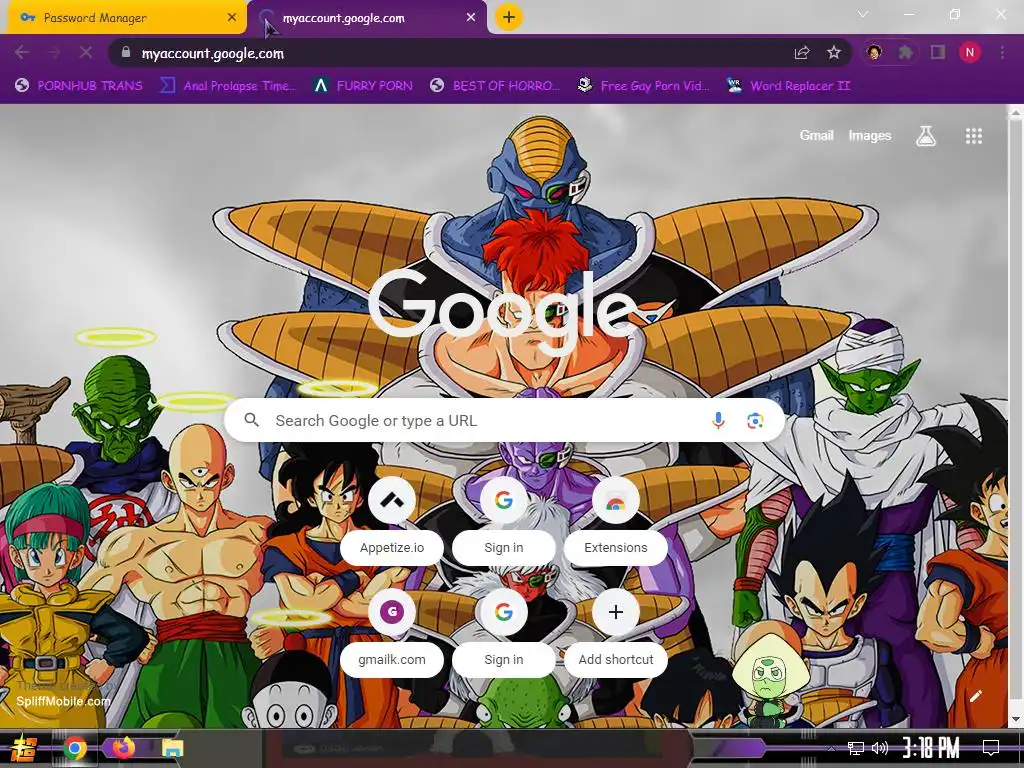This screenshot has width=1024, height=768.
Task: Open the Sign in shortcut beside gmailk.com
Action: [x=504, y=632]
